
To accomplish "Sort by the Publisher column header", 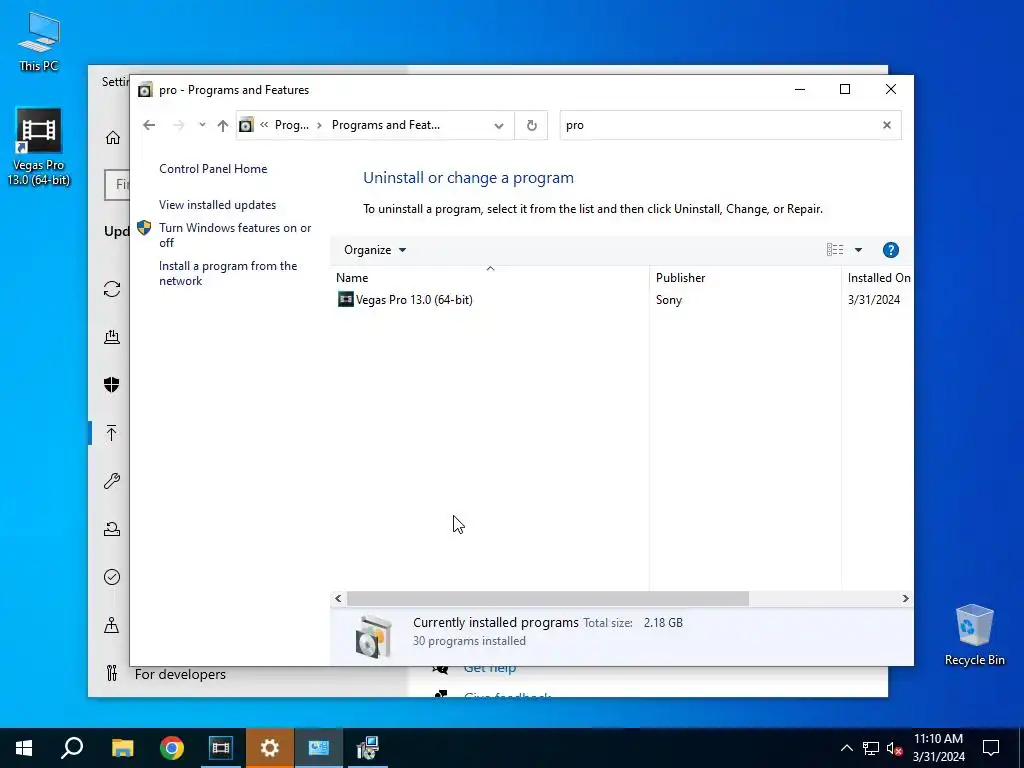I will pos(745,278).
